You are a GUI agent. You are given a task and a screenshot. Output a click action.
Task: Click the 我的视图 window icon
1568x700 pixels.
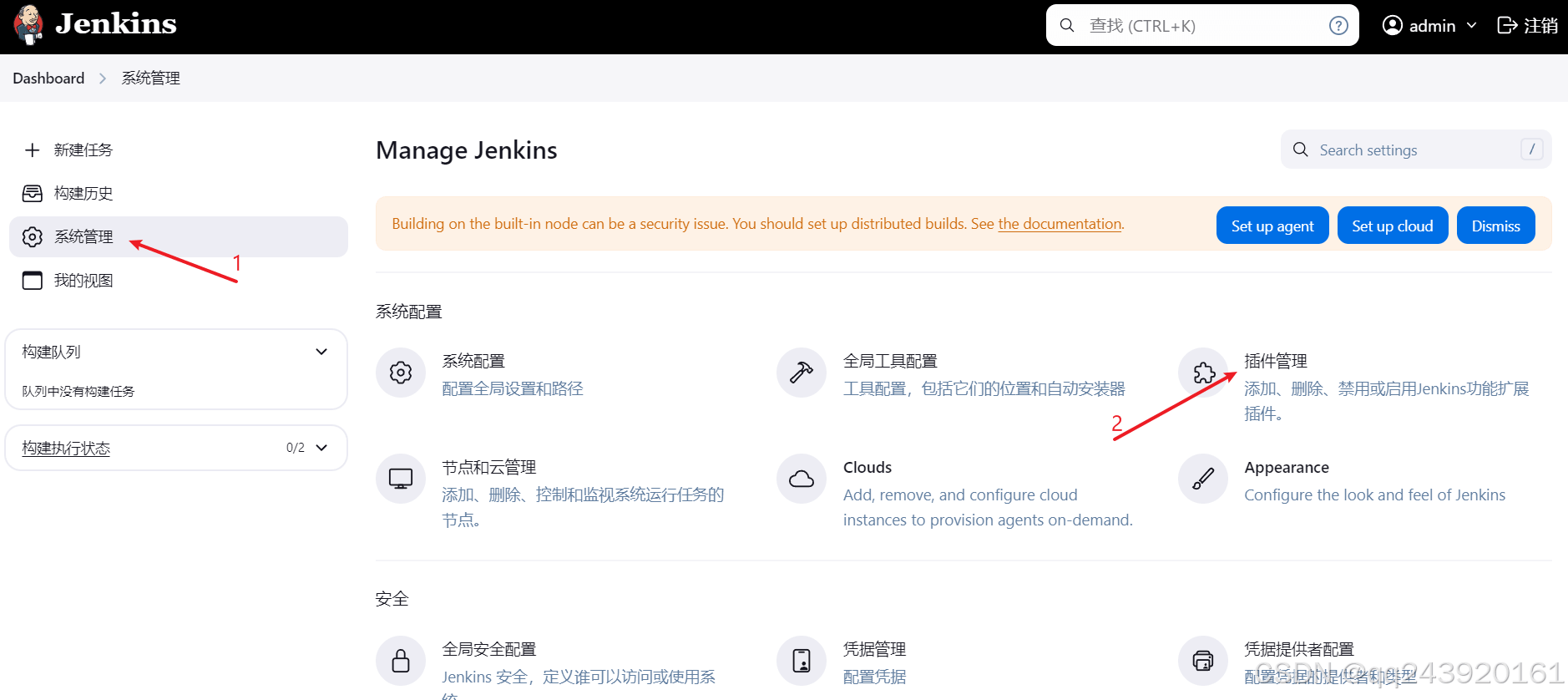pyautogui.click(x=33, y=280)
